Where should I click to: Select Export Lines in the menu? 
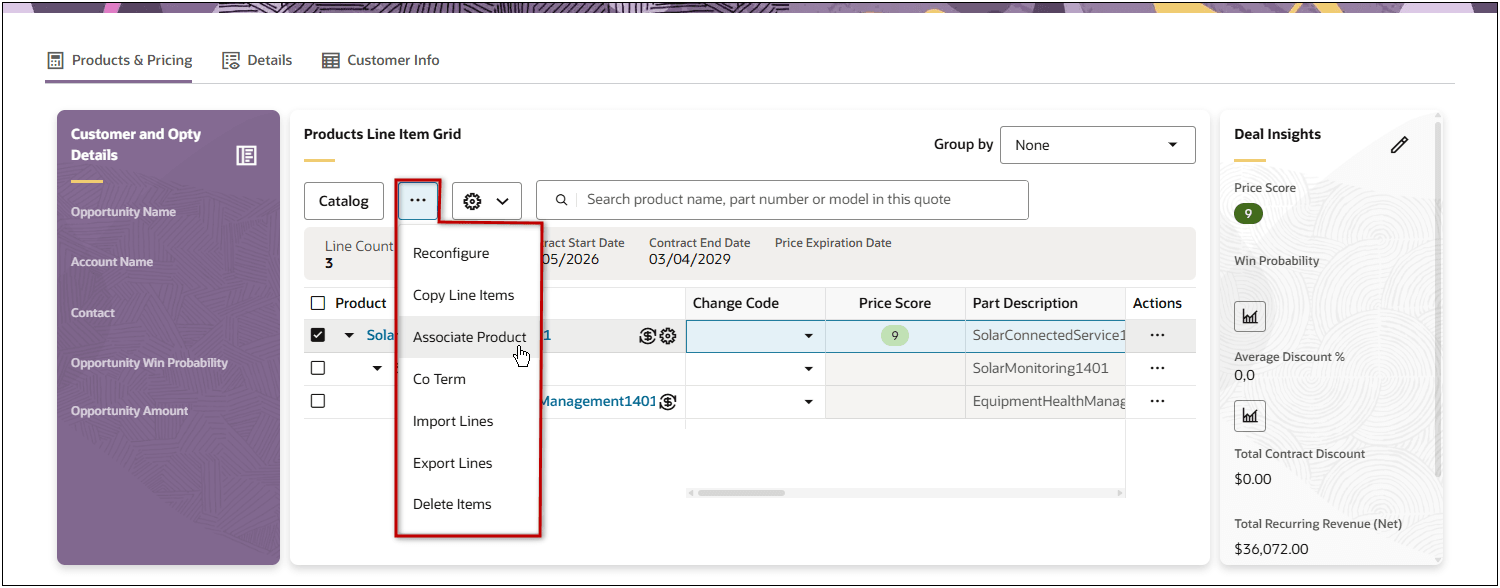coord(452,463)
